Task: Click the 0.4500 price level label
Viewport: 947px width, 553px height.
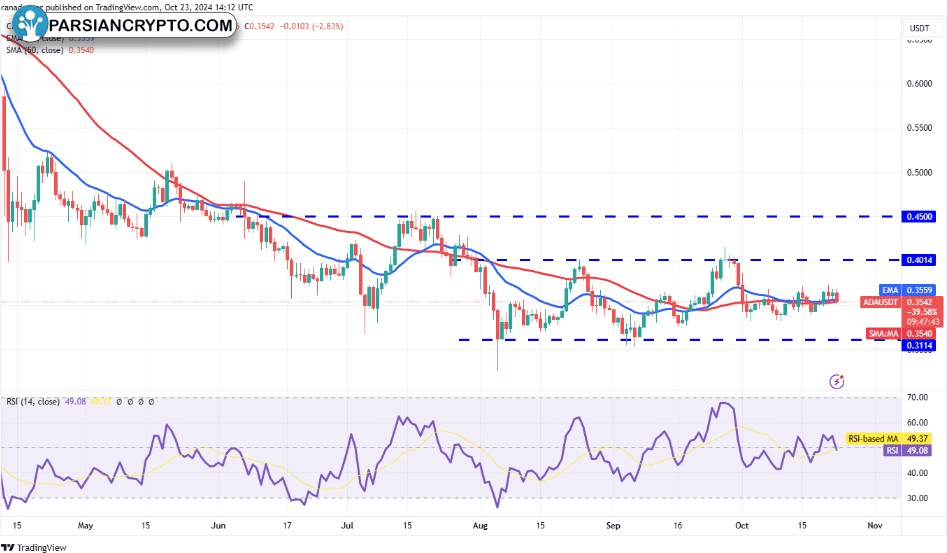Action: (918, 217)
